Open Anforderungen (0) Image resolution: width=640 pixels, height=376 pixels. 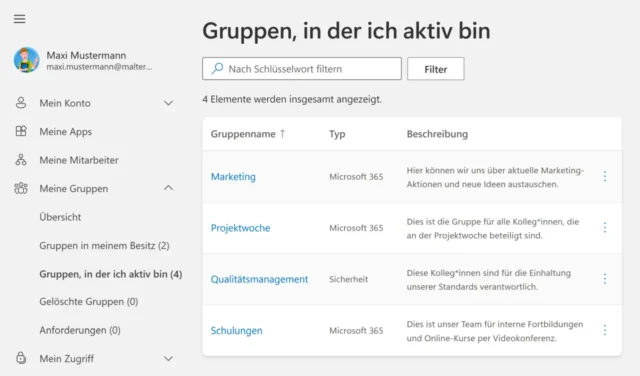[x=80, y=330]
